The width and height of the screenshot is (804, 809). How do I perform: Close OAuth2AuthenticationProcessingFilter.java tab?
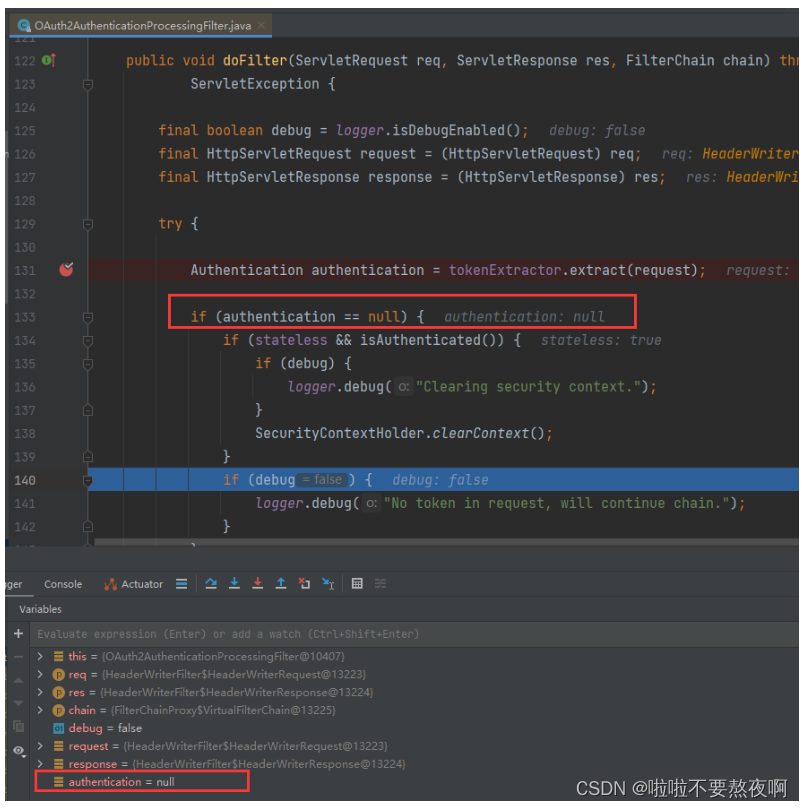261,25
